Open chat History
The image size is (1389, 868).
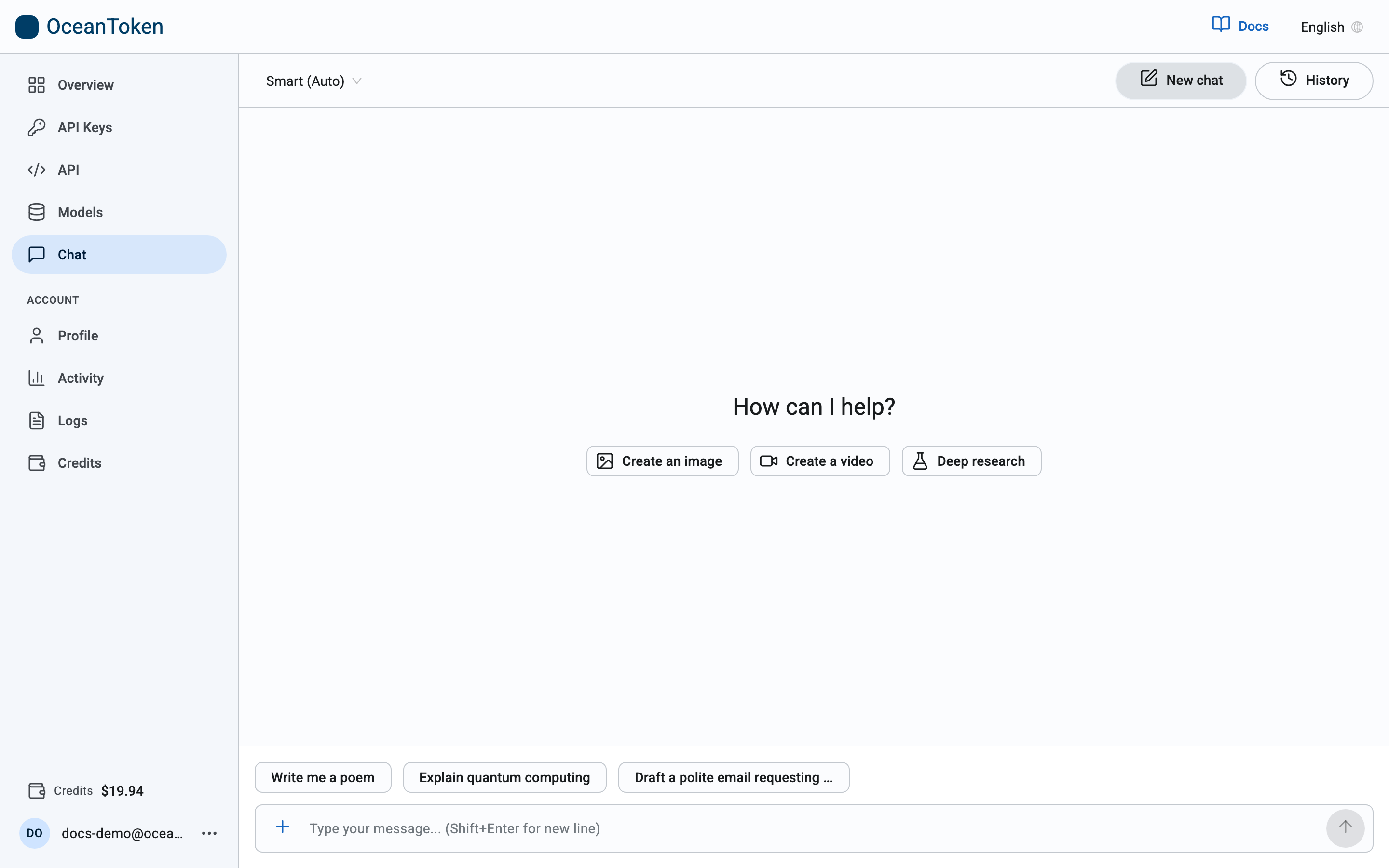(x=1314, y=81)
